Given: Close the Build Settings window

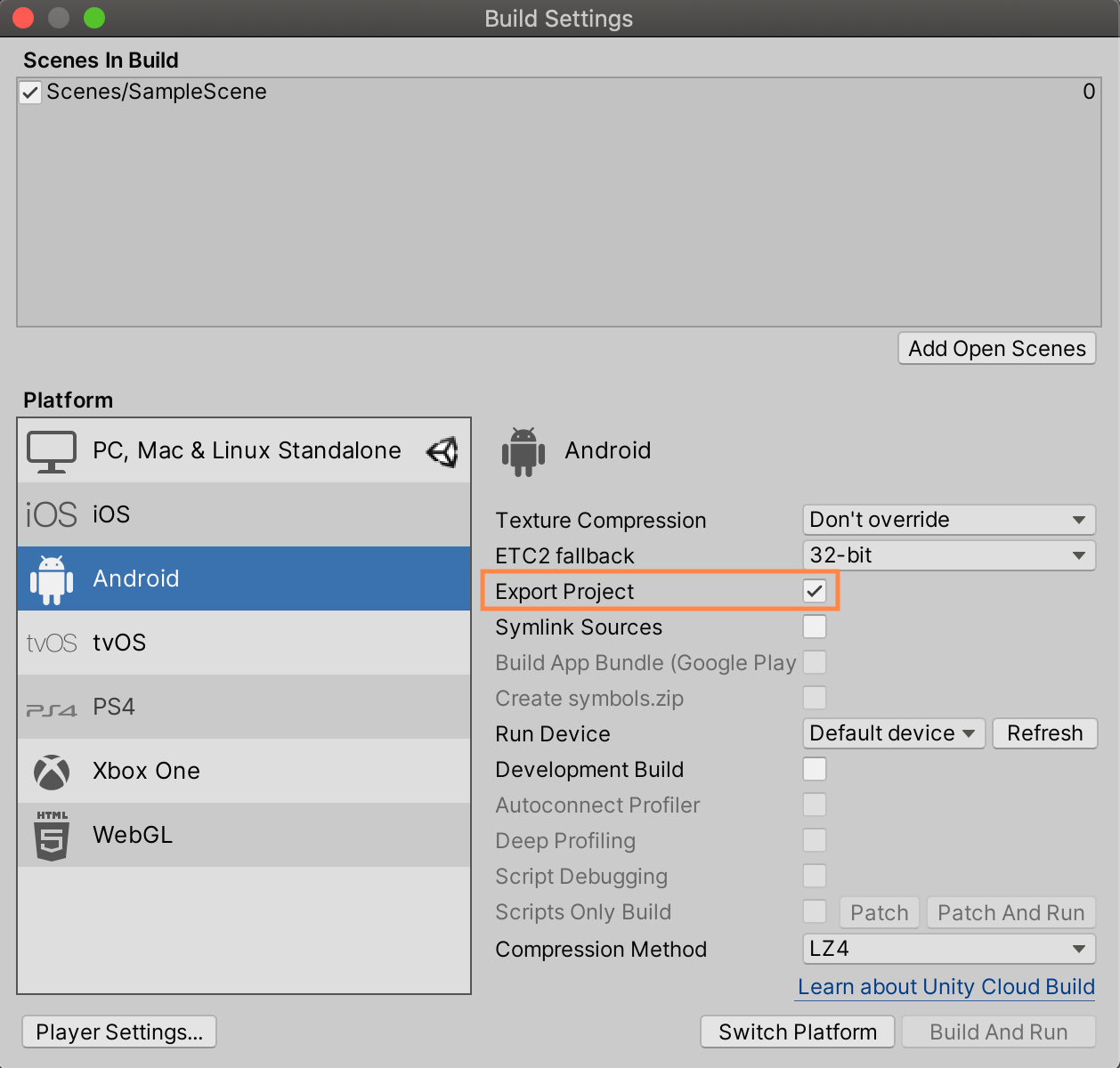Looking at the screenshot, I should 22,18.
